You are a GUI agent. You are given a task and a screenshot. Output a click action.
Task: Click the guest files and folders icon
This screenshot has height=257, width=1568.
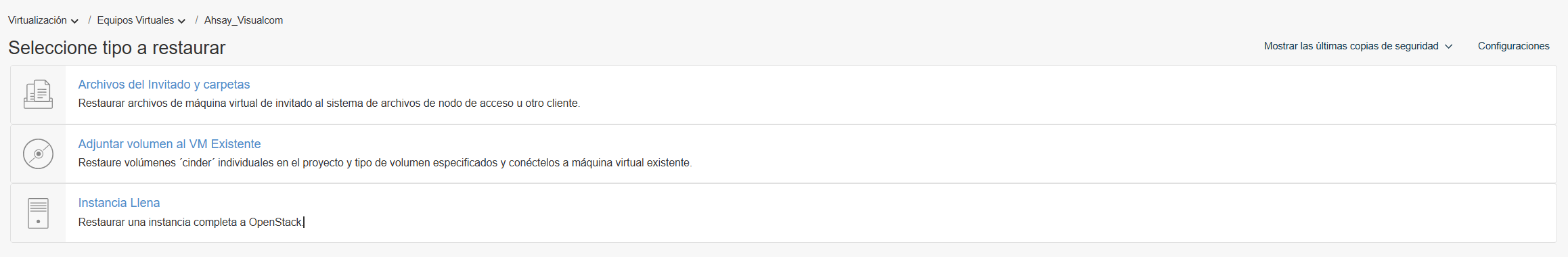38,94
